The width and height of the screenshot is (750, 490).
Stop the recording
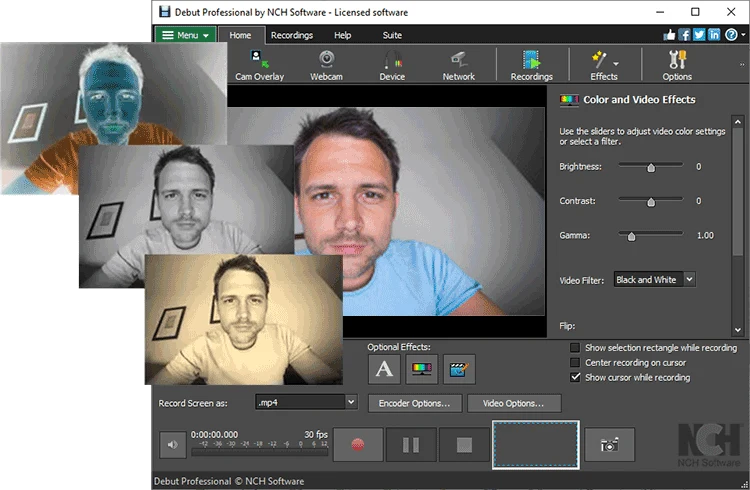pyautogui.click(x=464, y=445)
